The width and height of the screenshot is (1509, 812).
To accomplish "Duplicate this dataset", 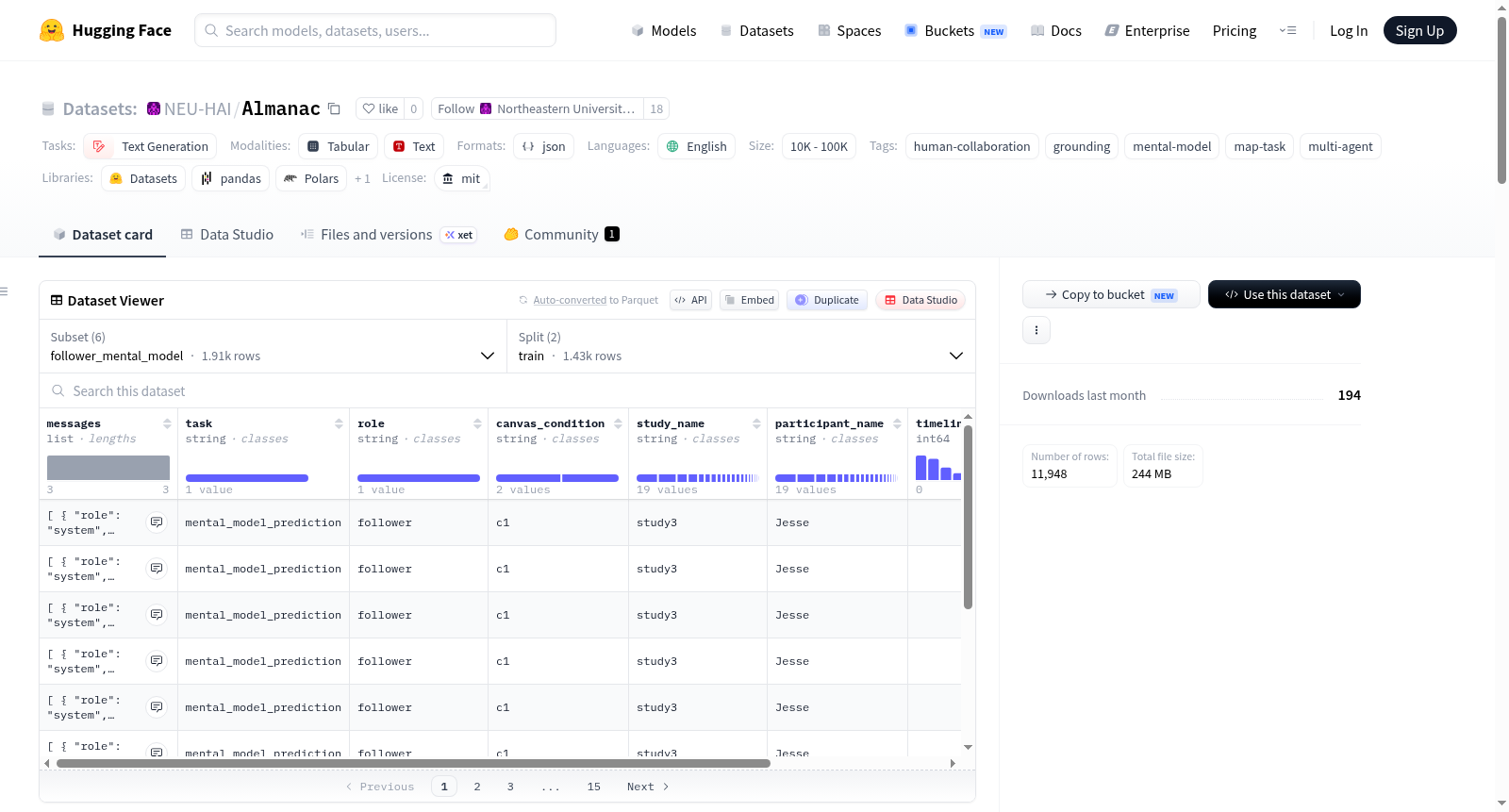I will (x=827, y=300).
